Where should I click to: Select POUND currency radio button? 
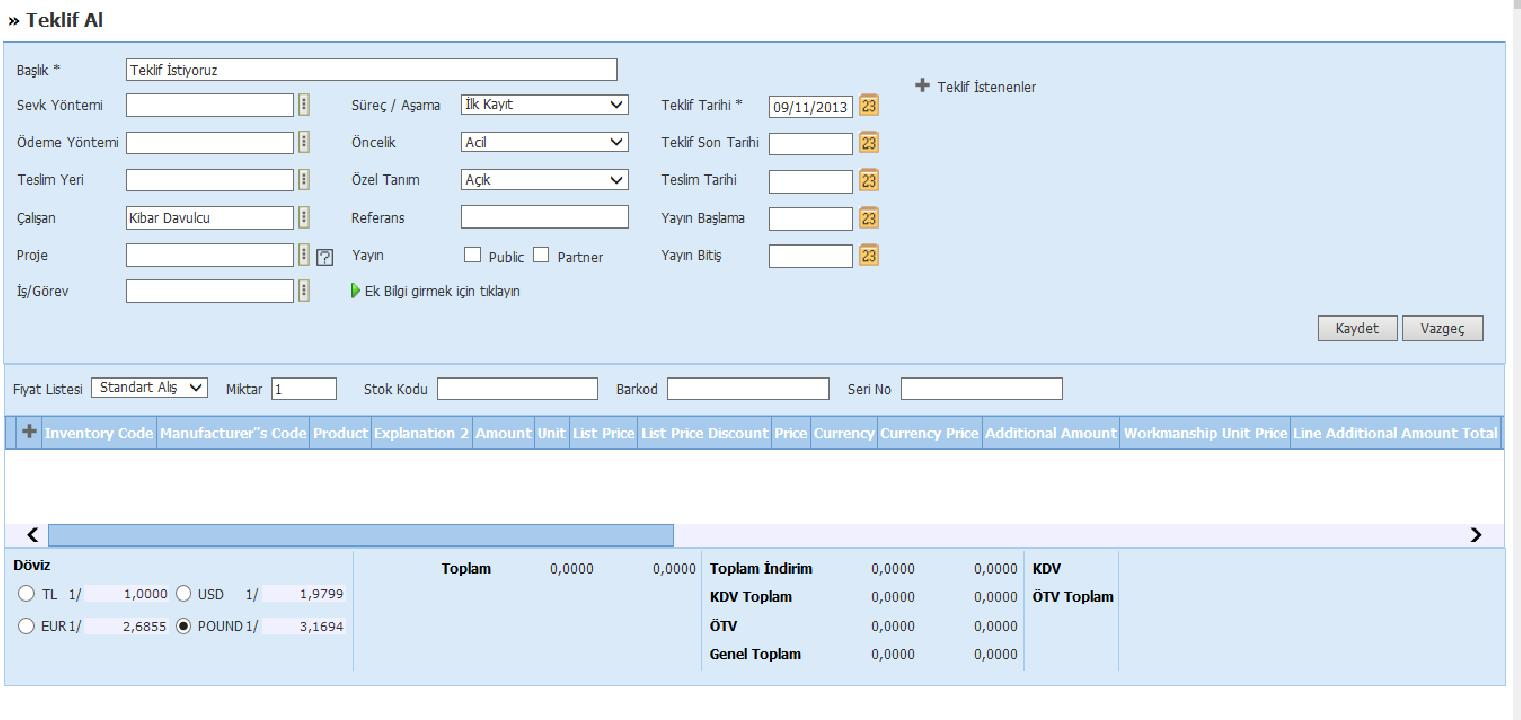pyautogui.click(x=184, y=627)
